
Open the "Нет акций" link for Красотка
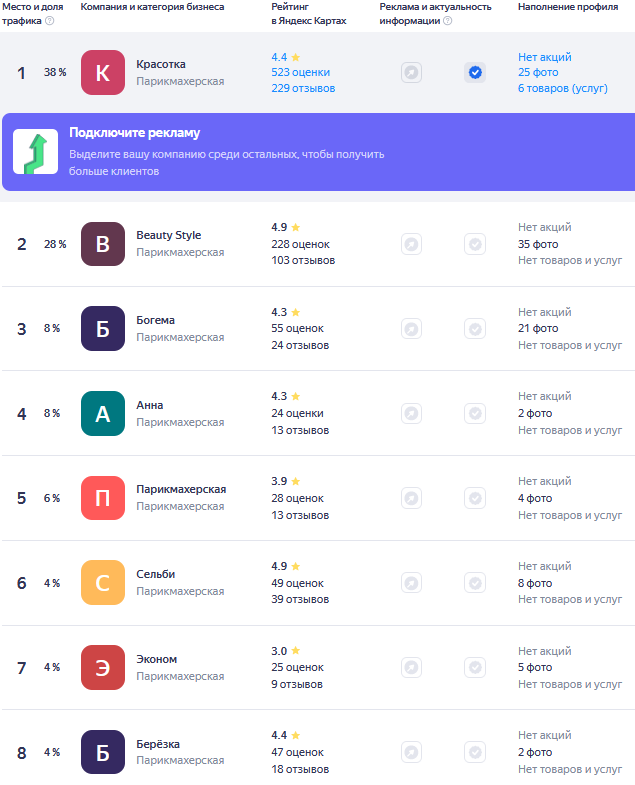544,57
